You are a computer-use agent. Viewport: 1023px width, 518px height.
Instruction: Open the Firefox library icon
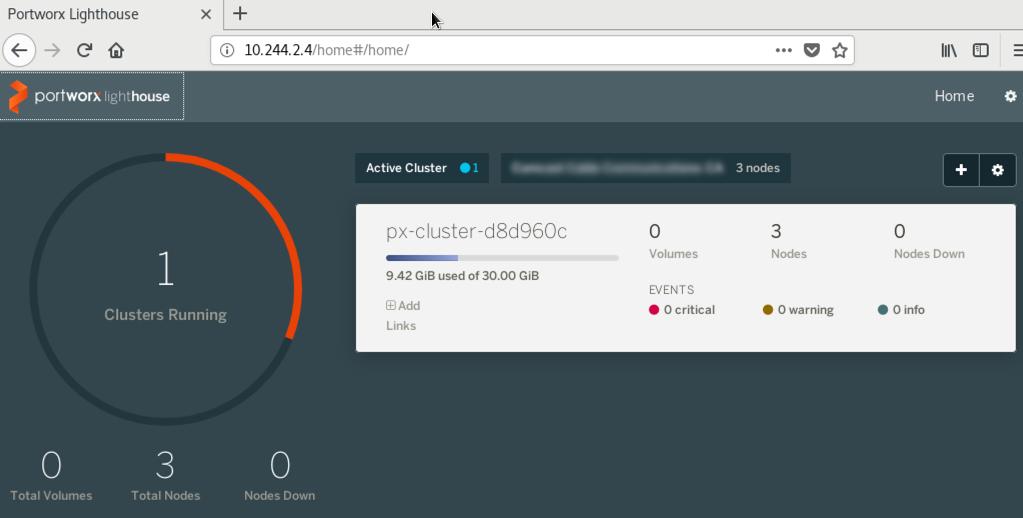(949, 50)
